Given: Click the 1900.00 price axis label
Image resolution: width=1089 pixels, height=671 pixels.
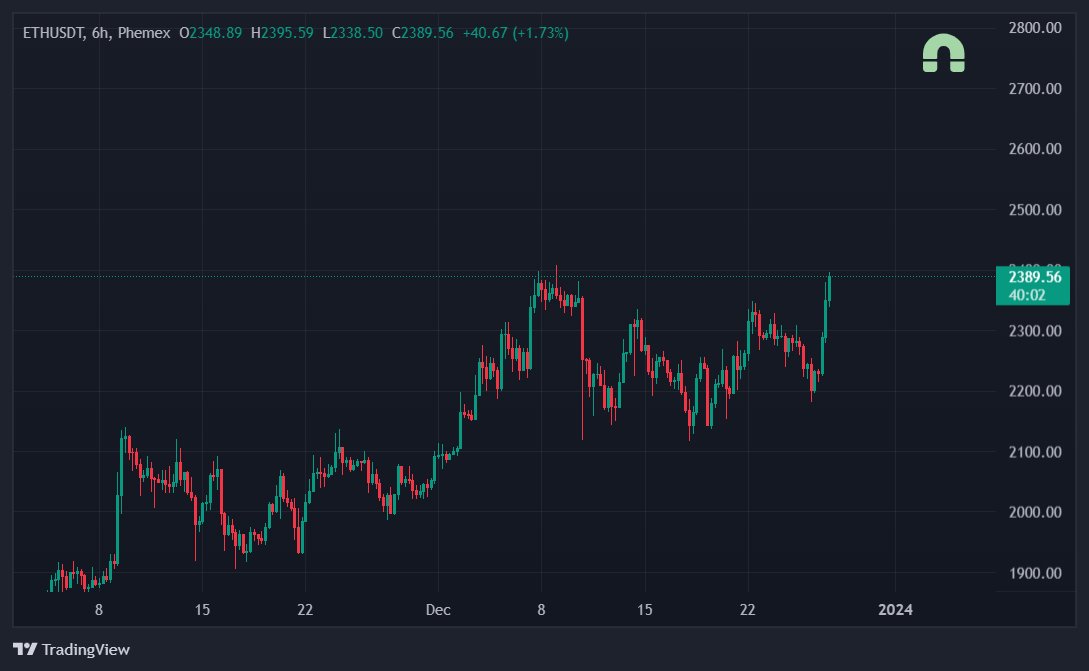Looking at the screenshot, I should point(1035,573).
